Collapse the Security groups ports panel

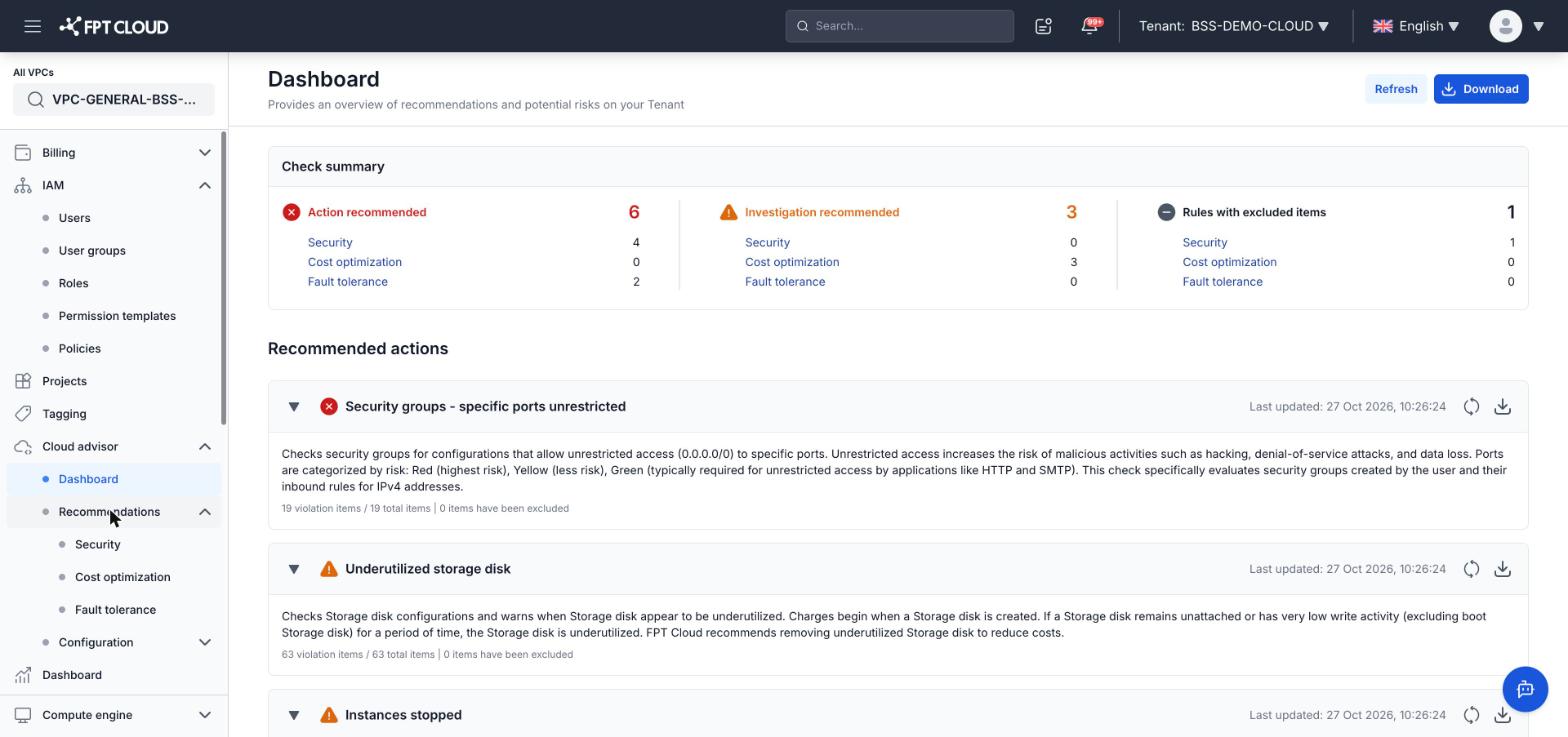[x=294, y=407]
